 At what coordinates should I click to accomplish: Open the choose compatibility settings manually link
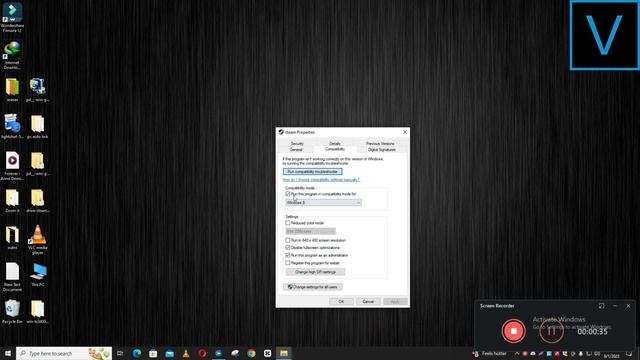point(321,180)
